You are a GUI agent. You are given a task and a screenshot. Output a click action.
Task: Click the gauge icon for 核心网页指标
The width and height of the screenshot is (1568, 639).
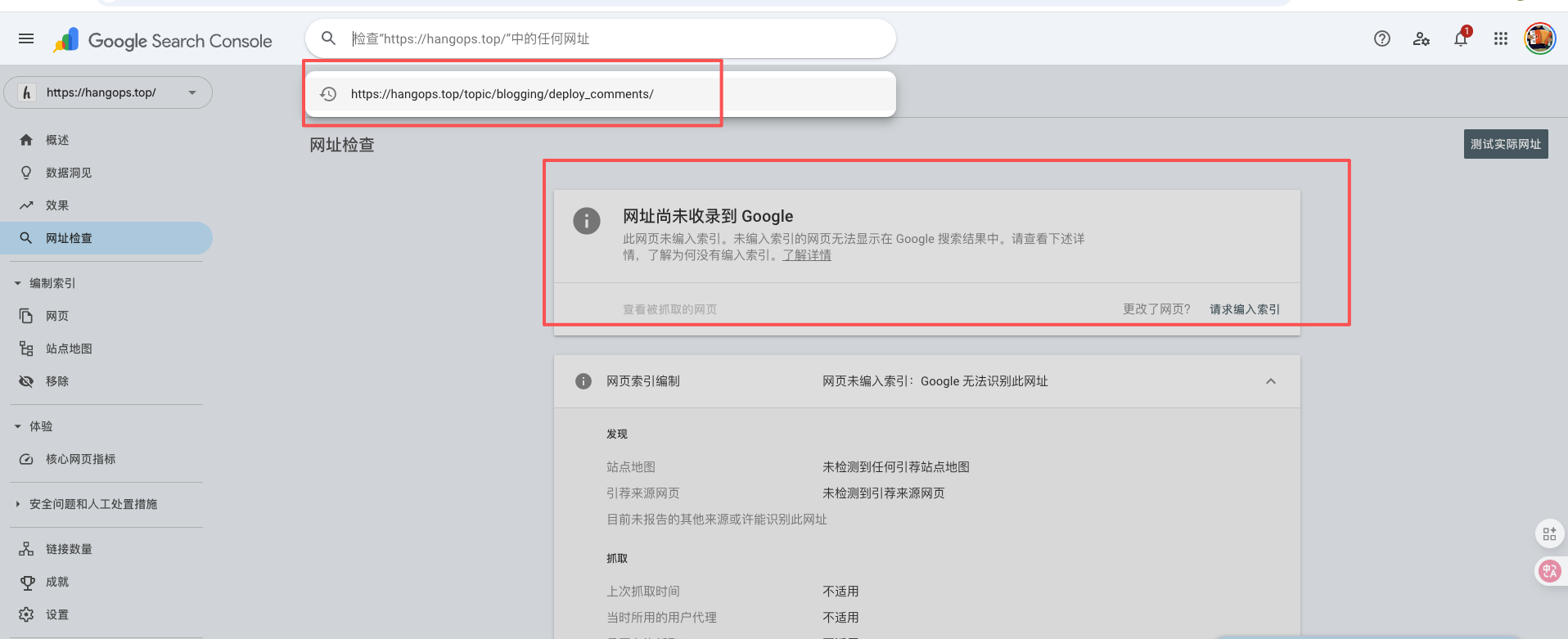pos(26,459)
